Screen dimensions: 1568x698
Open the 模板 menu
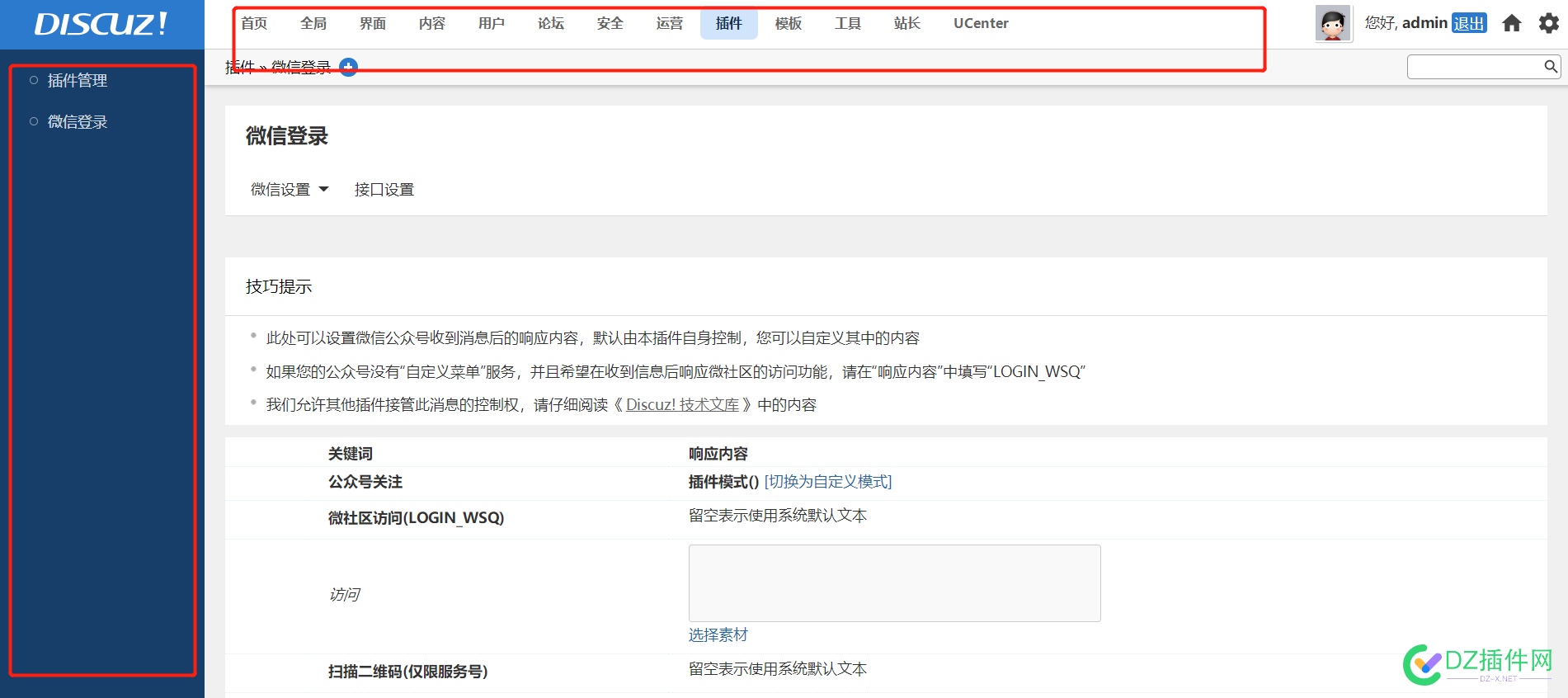[789, 23]
